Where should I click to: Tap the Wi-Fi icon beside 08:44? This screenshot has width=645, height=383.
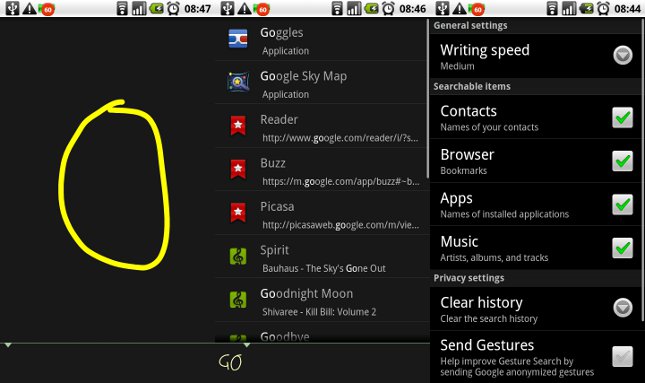(x=552, y=8)
